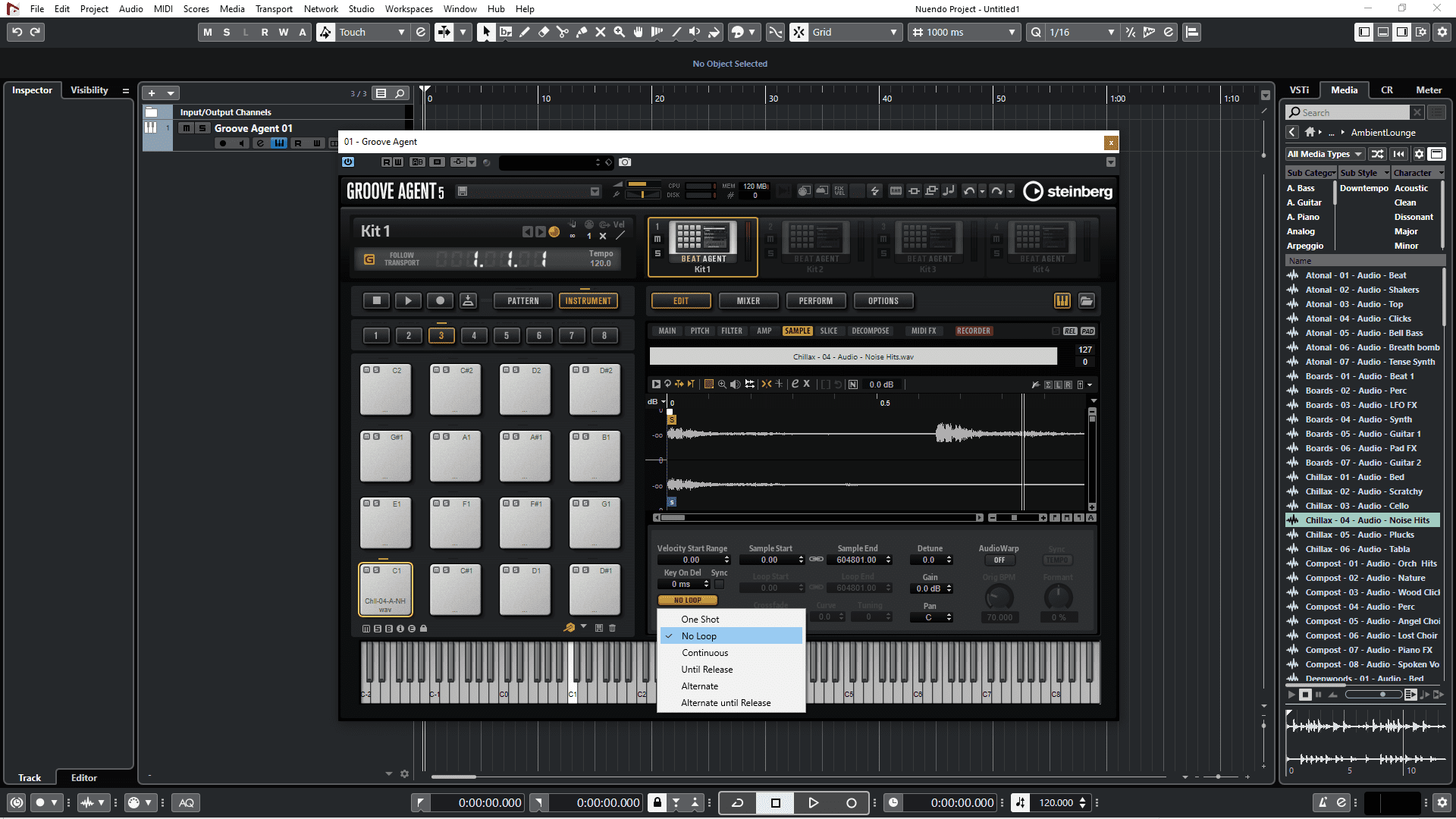Select the C2 instrument pad
This screenshot has height=819, width=1456.
tap(385, 389)
